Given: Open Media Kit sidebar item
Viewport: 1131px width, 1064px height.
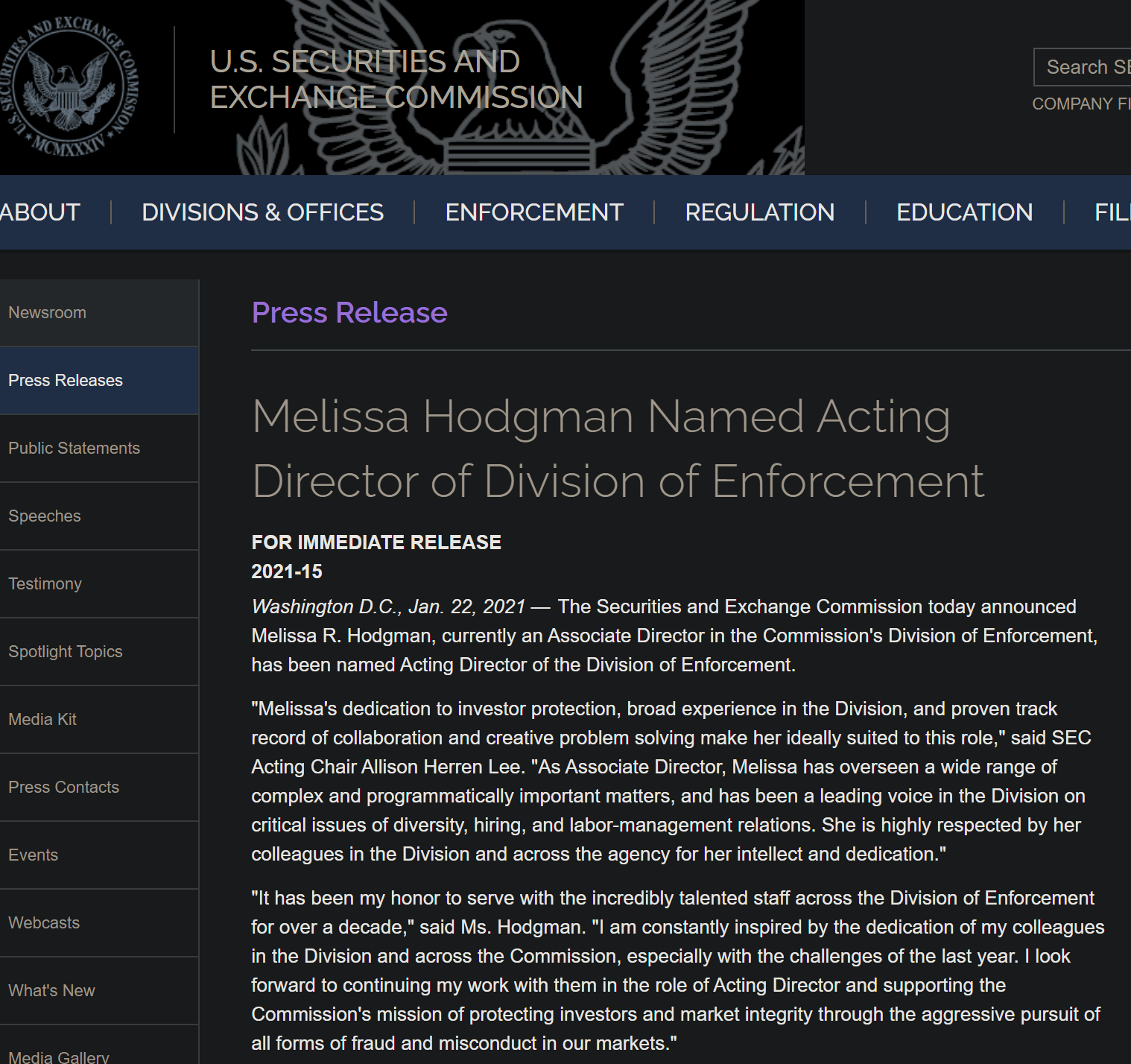Looking at the screenshot, I should 99,720.
